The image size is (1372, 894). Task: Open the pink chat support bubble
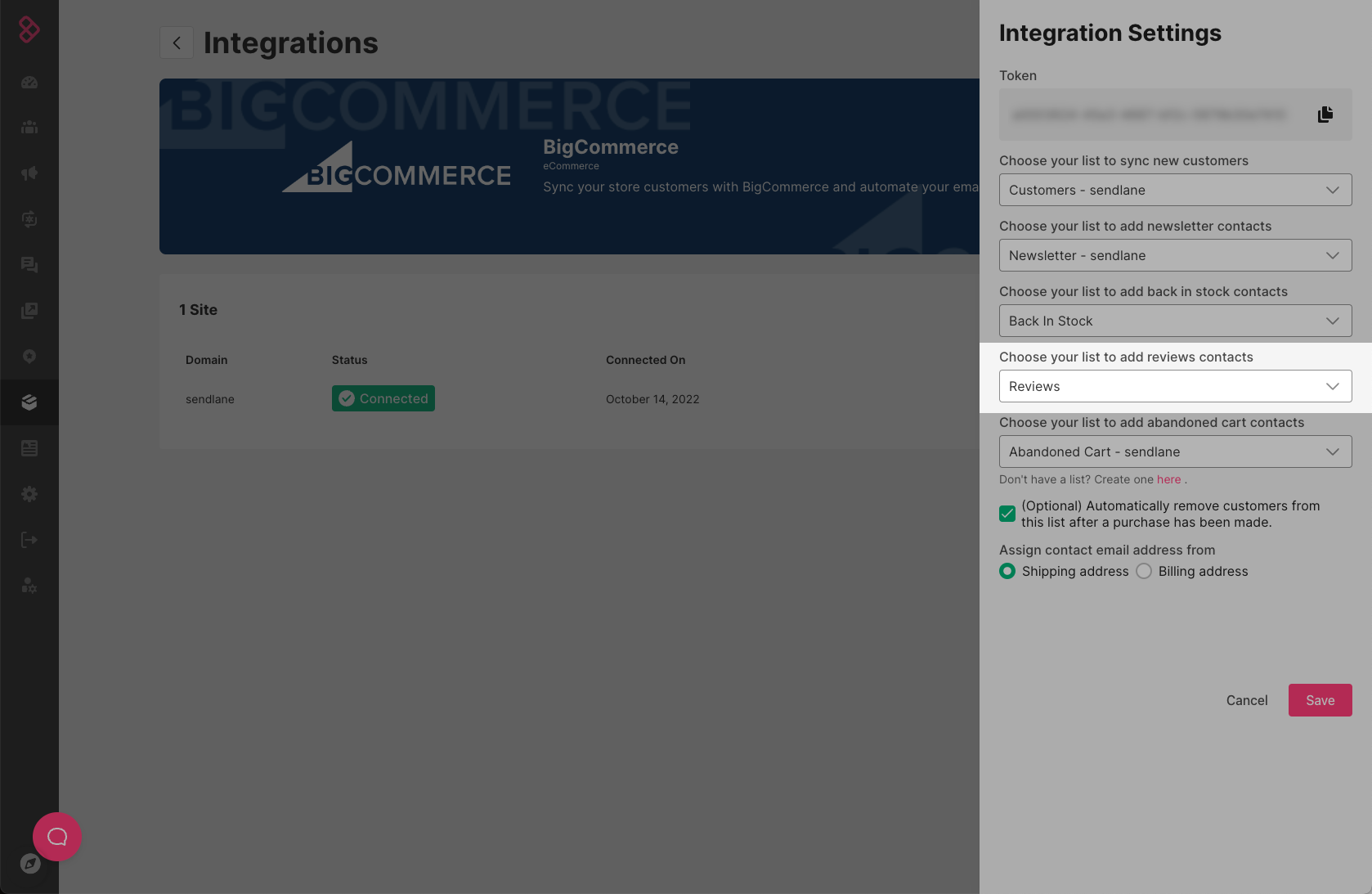click(x=57, y=837)
